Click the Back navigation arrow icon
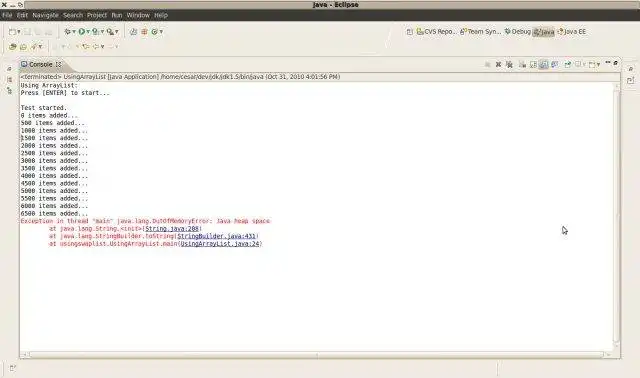The width and height of the screenshot is (640, 378). tap(96, 47)
